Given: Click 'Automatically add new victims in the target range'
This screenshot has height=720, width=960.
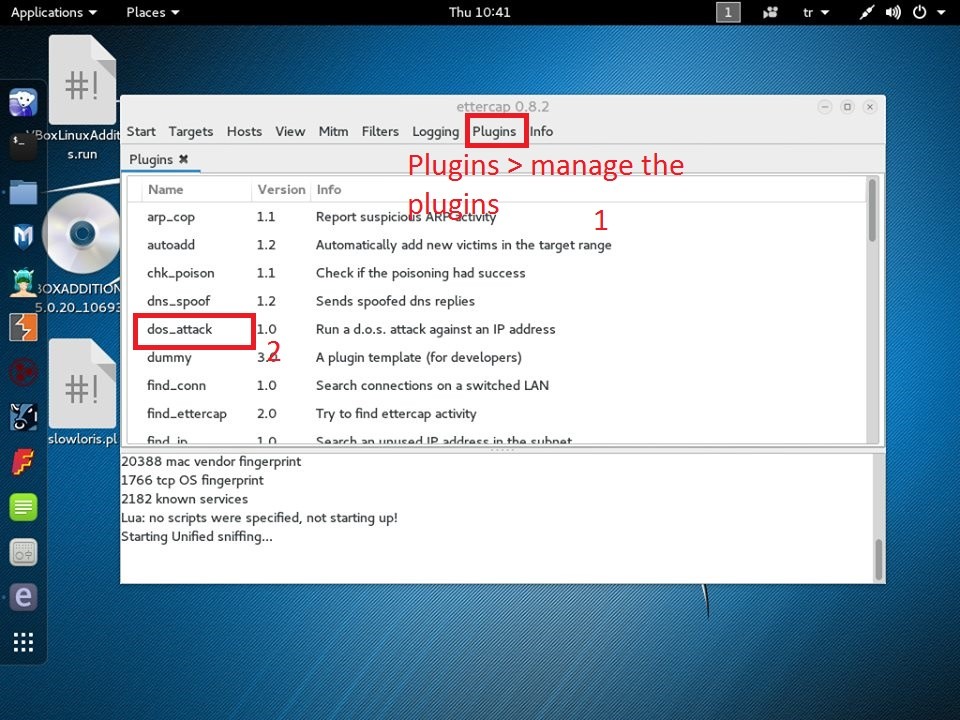Looking at the screenshot, I should pos(463,245).
